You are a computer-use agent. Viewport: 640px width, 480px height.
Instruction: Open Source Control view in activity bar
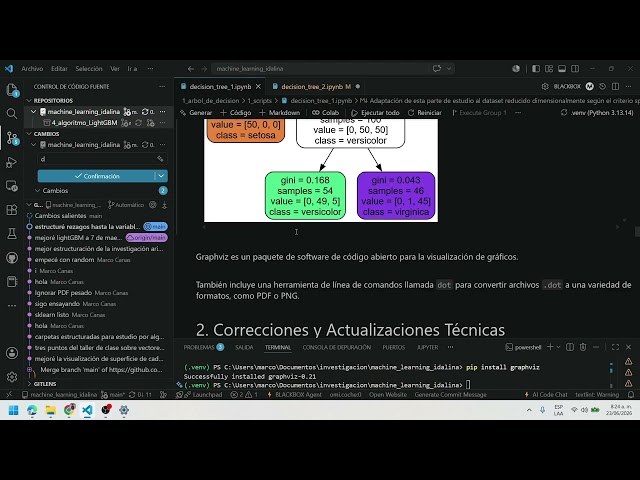coord(12,138)
